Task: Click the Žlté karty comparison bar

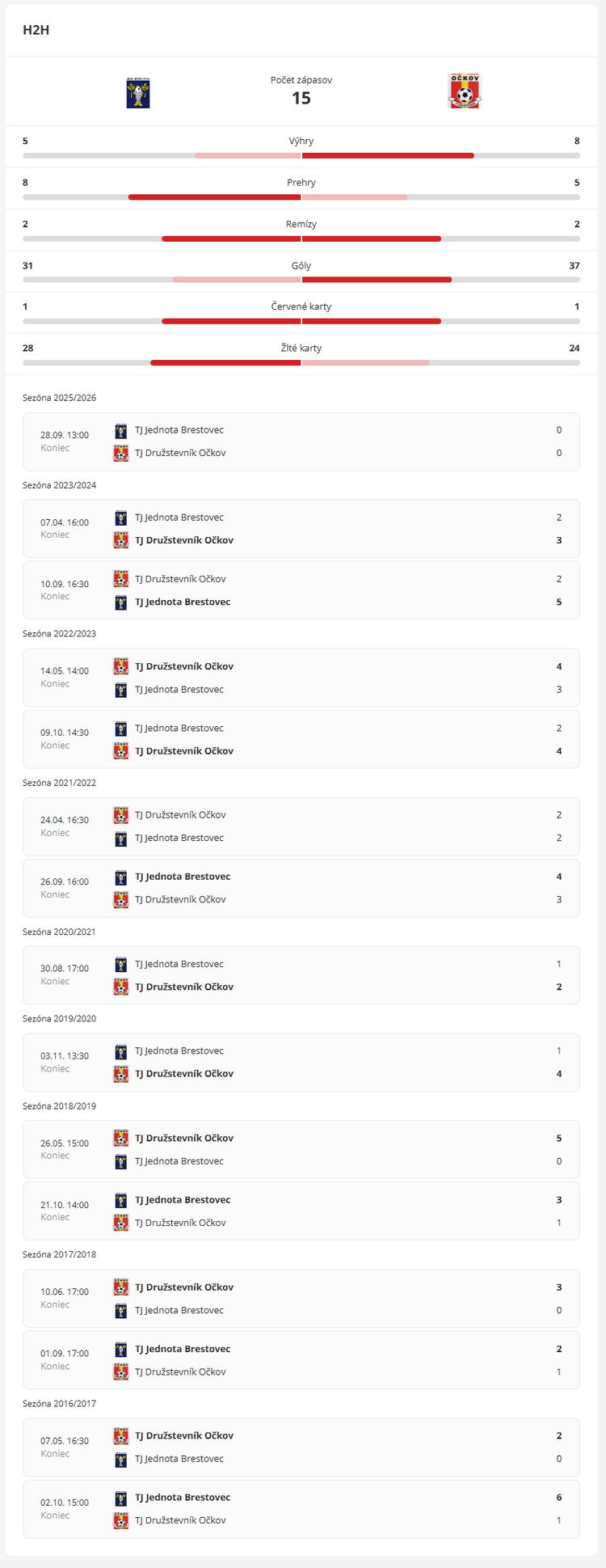Action: pyautogui.click(x=301, y=362)
